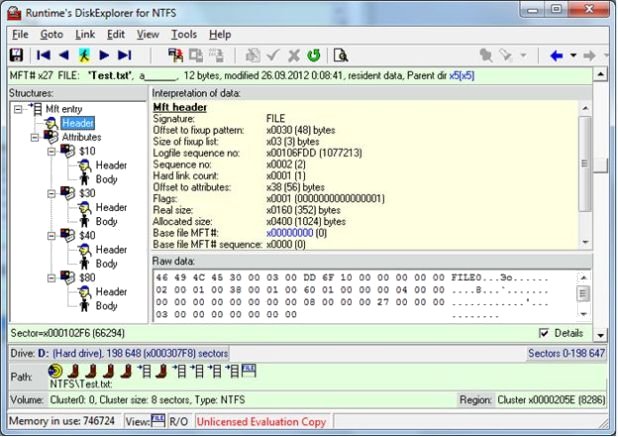This screenshot has width=618, height=437.
Task: Select the Mft entry Header item
Action: click(x=78, y=123)
